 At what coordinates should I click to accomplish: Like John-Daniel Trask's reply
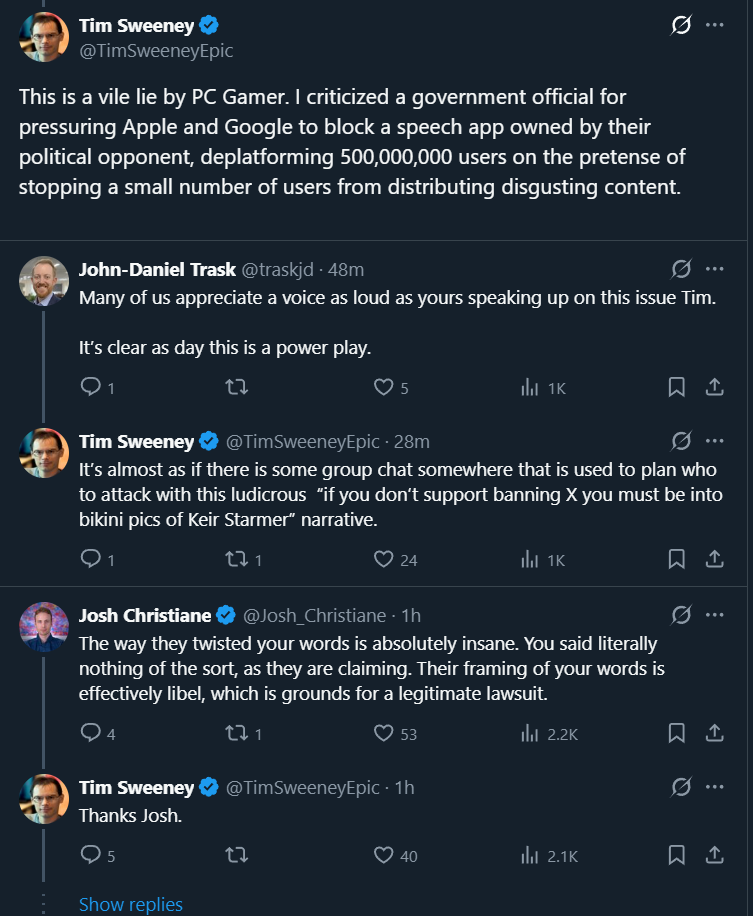tap(383, 387)
